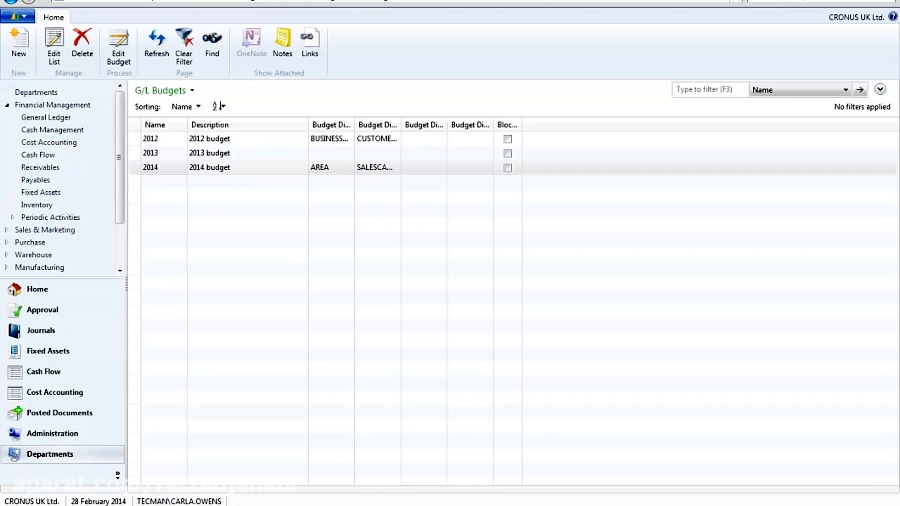Select Cost Accounting in the tree
Viewport: 900px width, 506px height.
[x=49, y=142]
